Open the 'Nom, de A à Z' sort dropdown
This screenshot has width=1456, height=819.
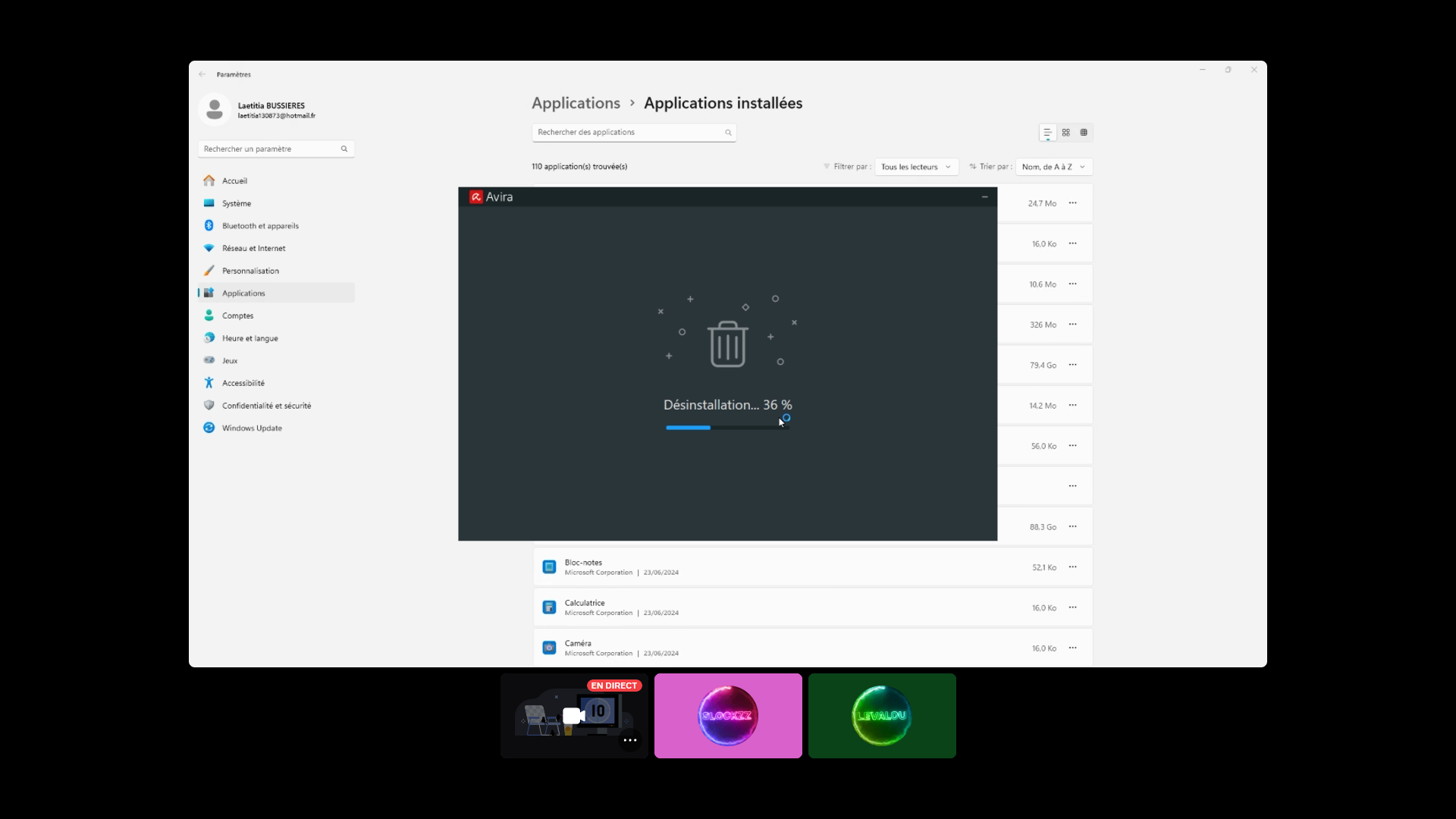[1054, 167]
